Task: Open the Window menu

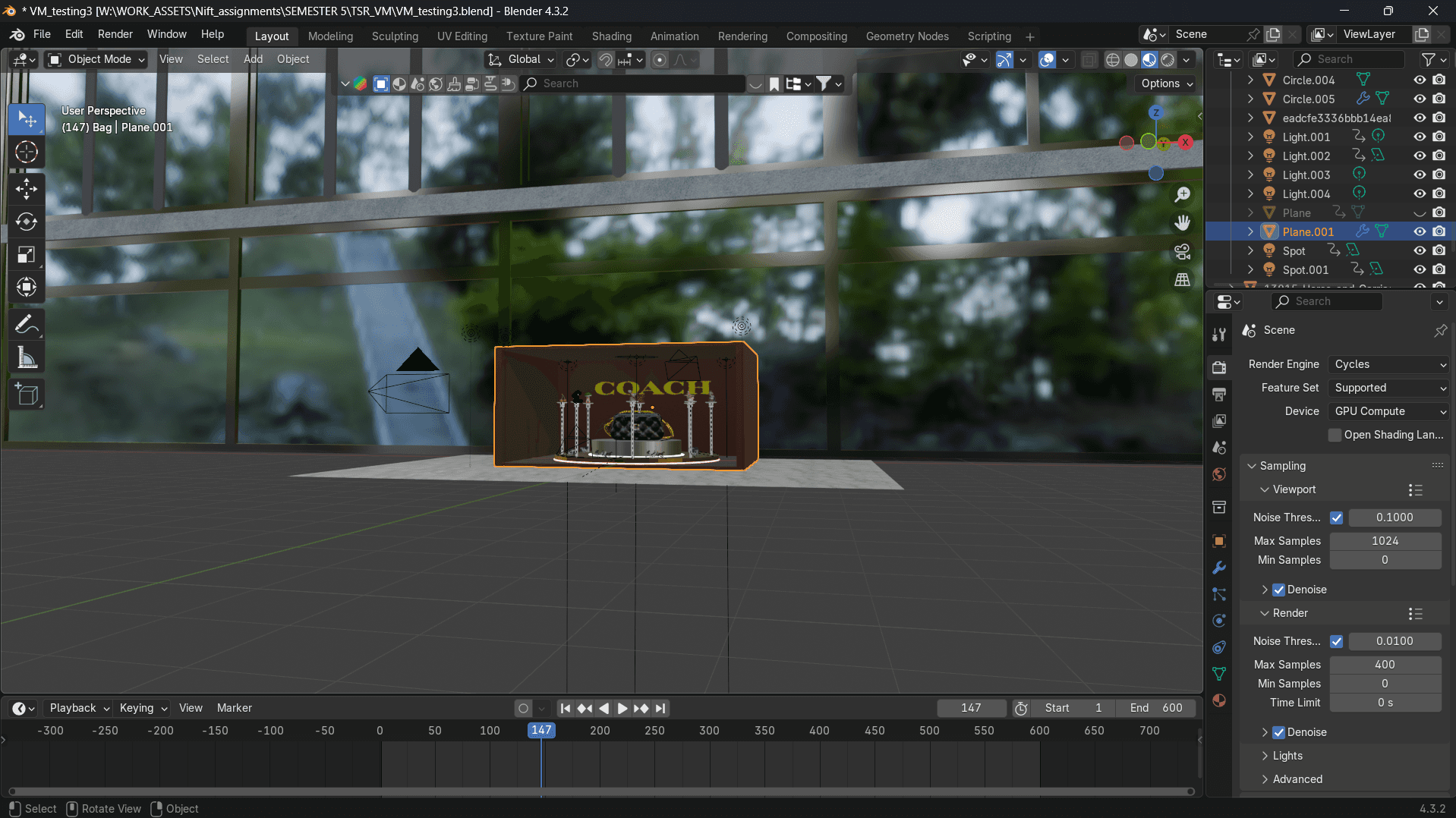Action: (x=166, y=34)
